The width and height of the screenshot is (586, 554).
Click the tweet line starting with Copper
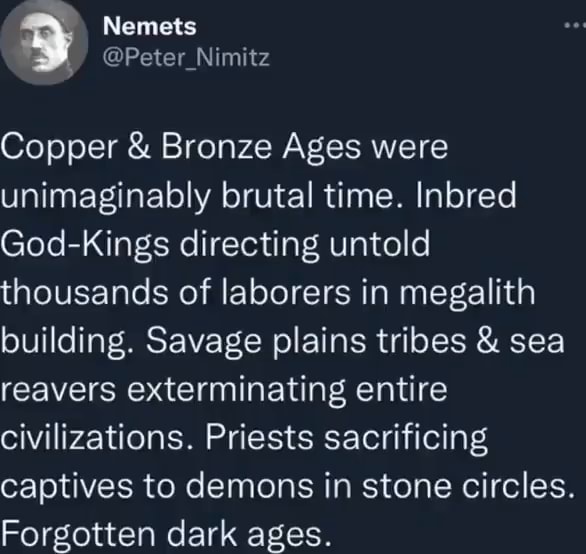tap(224, 148)
